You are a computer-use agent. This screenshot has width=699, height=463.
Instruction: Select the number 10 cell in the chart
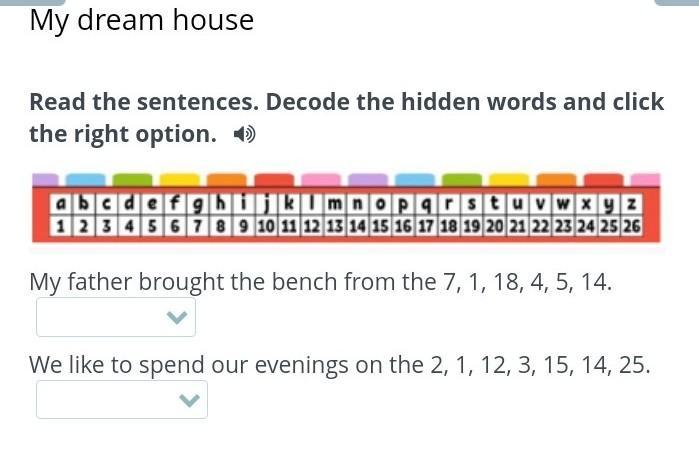[266, 227]
